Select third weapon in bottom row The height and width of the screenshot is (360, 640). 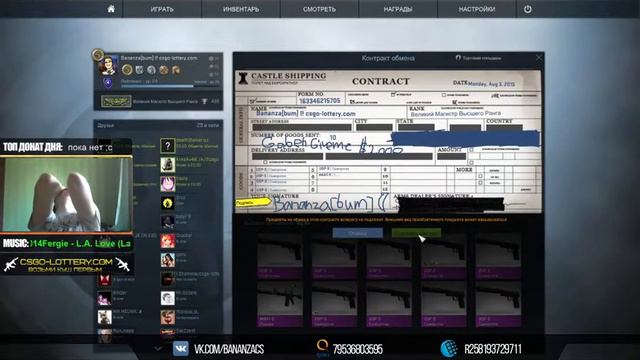click(389, 304)
